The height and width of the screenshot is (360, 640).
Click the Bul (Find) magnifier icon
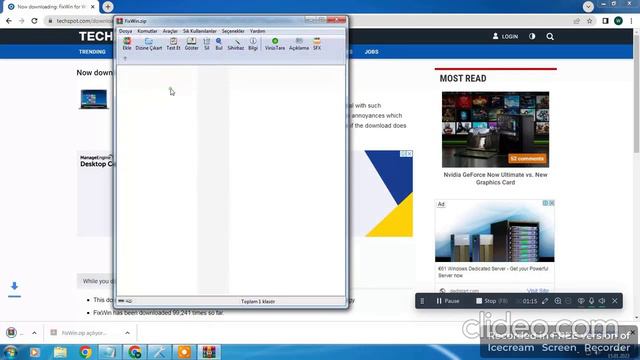219,44
